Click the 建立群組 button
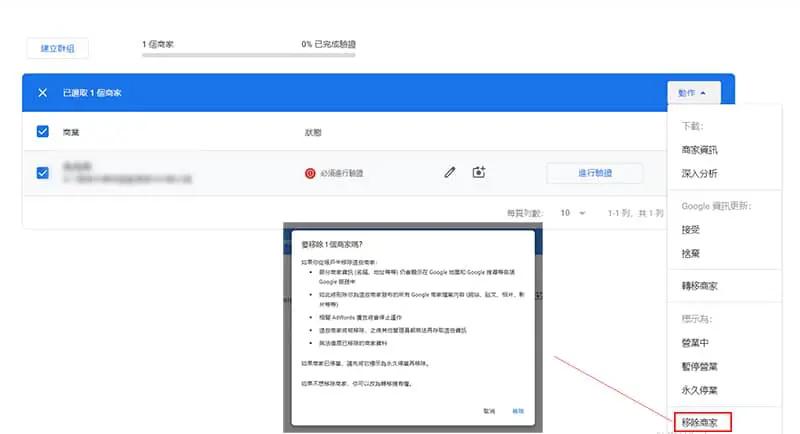 (x=56, y=48)
